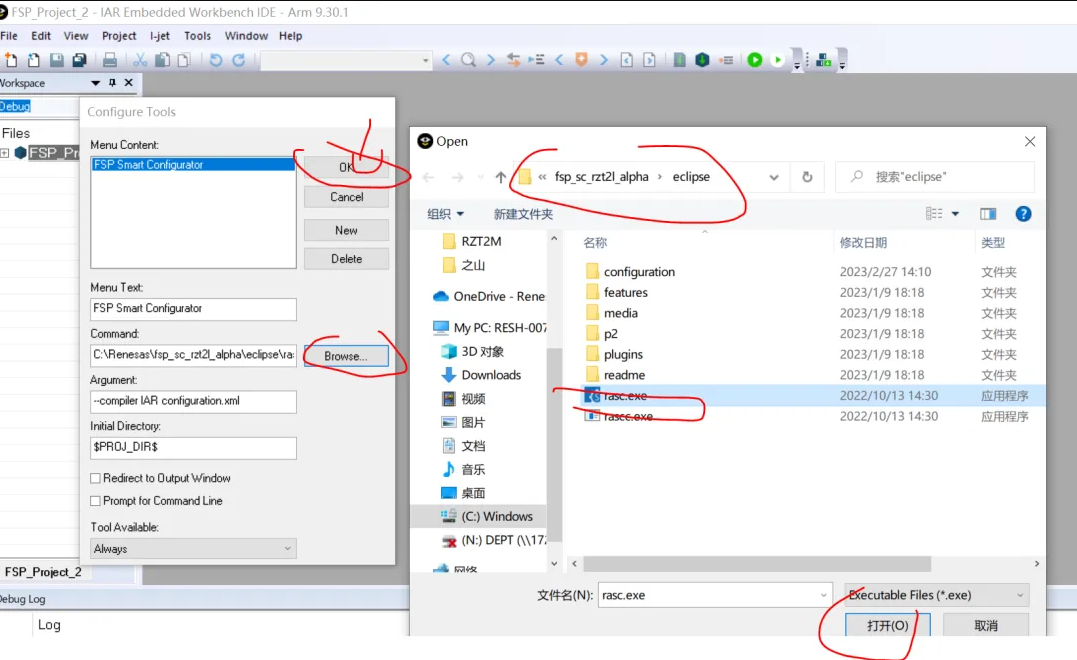Open the Project menu
Screen dimensions: 1077x660
click(x=119, y=36)
